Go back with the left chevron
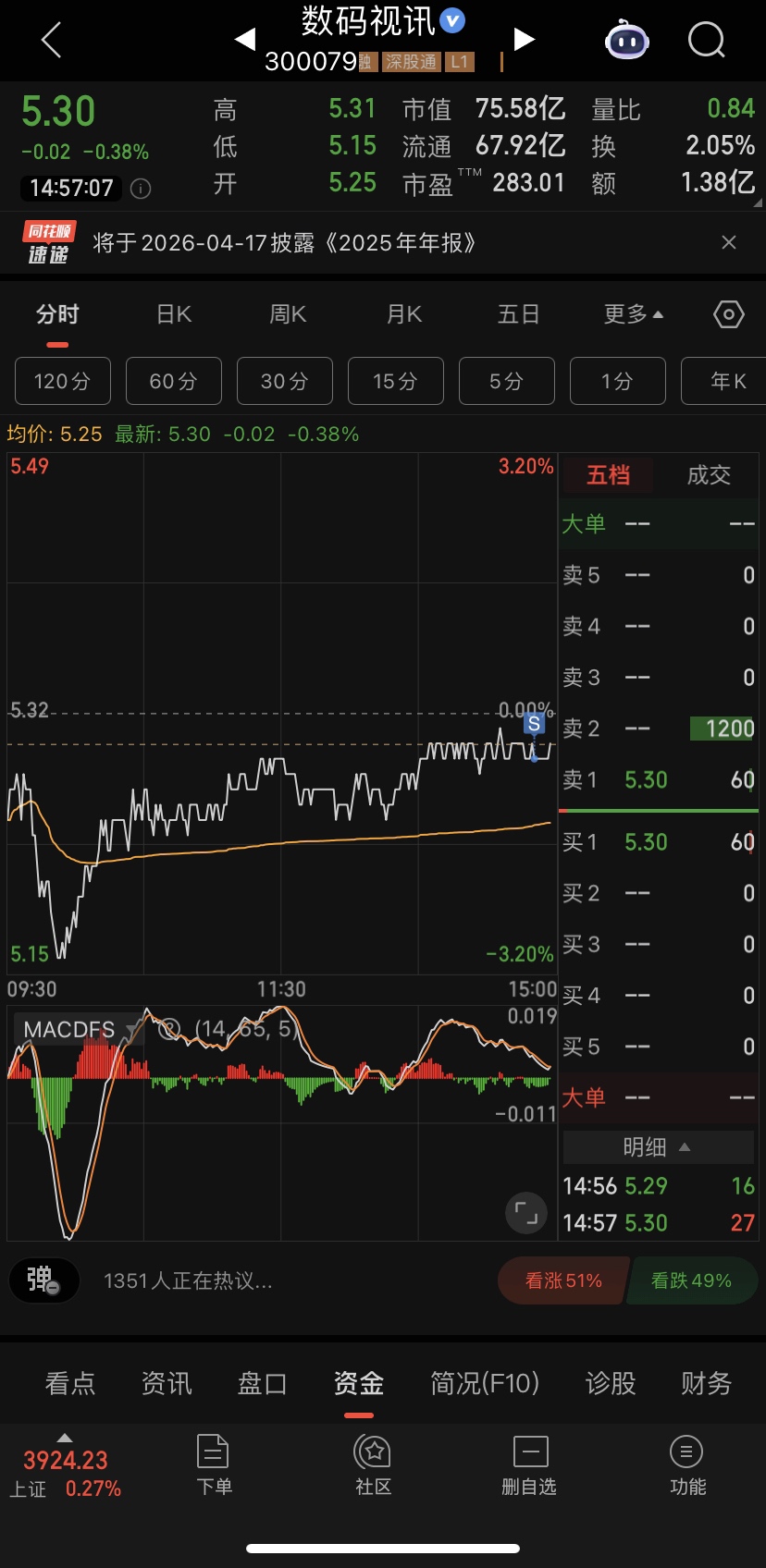Screen dimensions: 766x1568 pyautogui.click(x=52, y=40)
